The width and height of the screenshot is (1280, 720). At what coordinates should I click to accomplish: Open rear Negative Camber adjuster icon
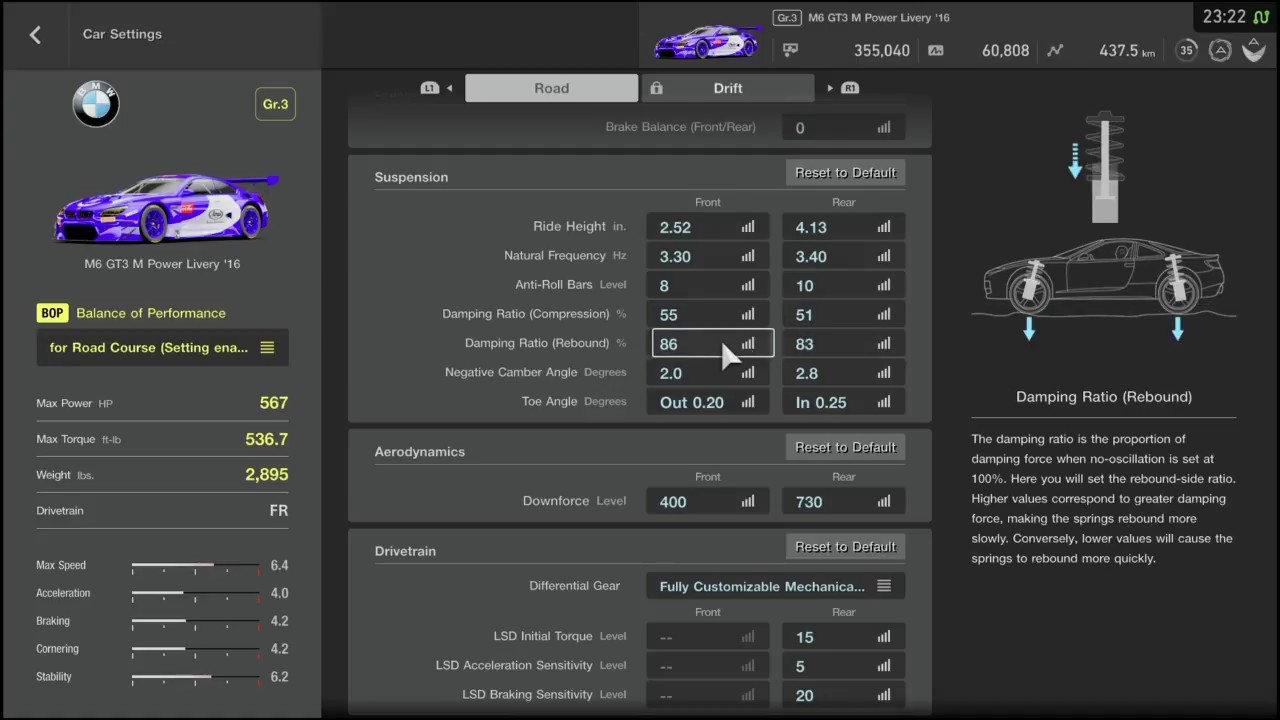pos(884,373)
